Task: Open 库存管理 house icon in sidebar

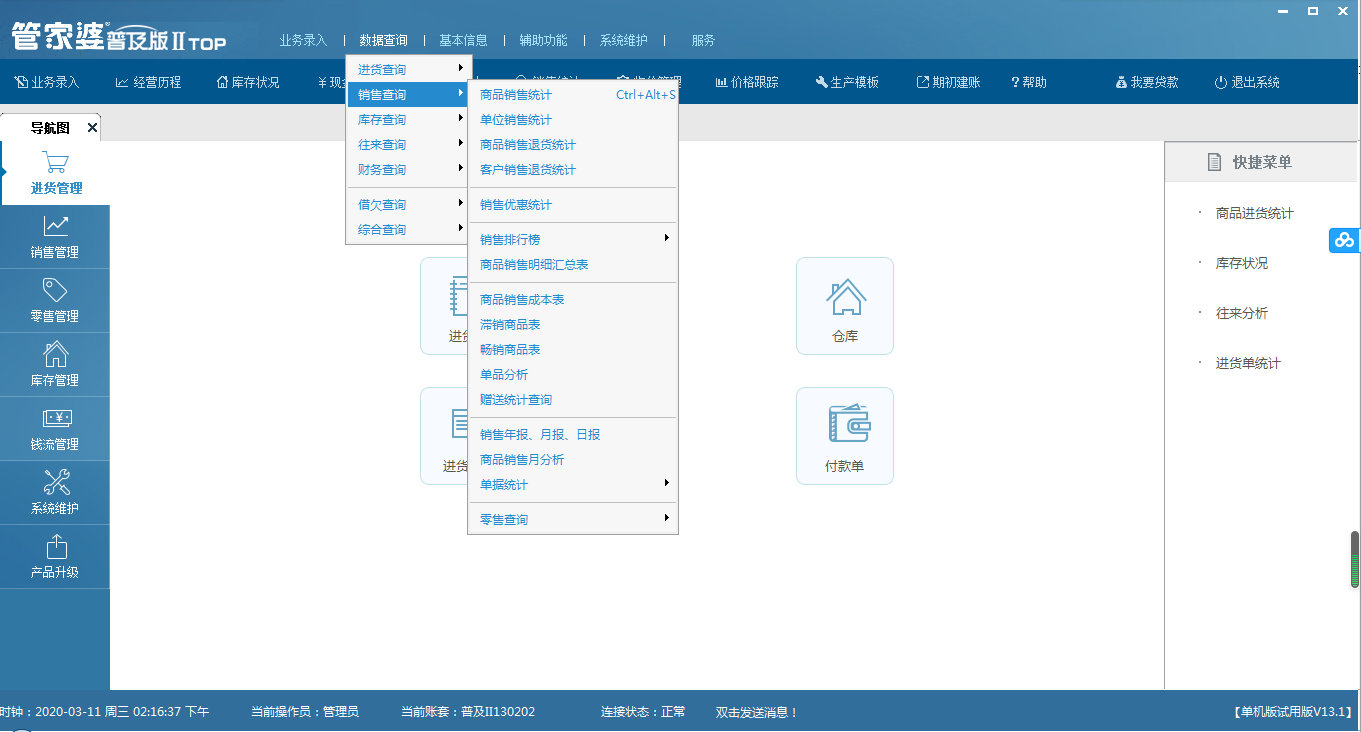Action: tap(55, 355)
